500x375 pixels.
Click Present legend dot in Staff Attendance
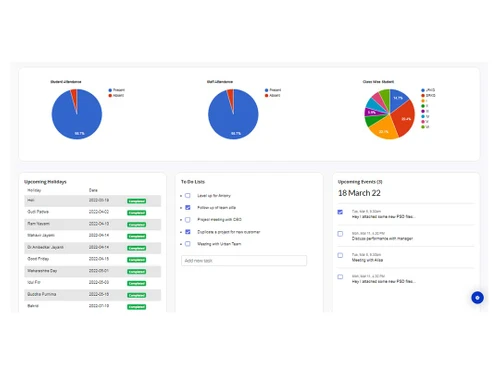[x=266, y=90]
